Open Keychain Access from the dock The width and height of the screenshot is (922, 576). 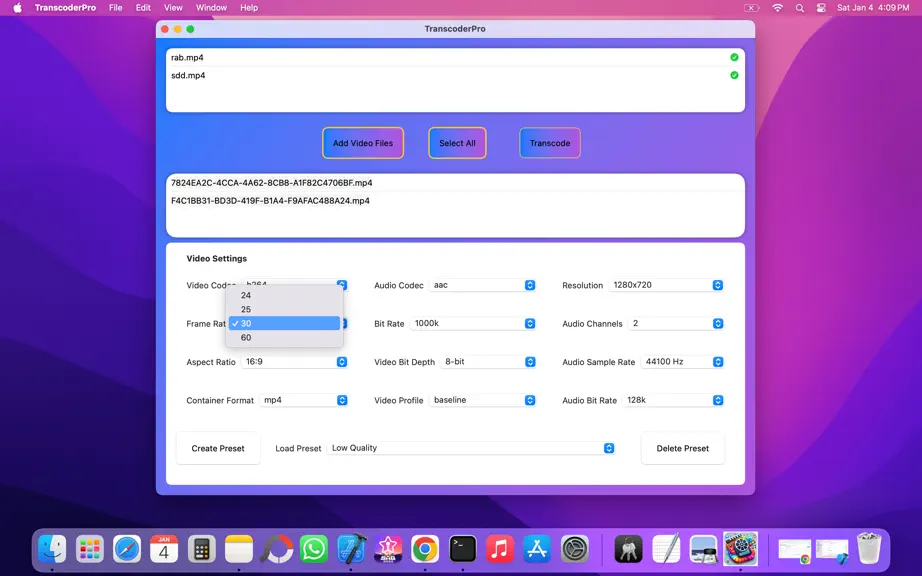pos(629,550)
